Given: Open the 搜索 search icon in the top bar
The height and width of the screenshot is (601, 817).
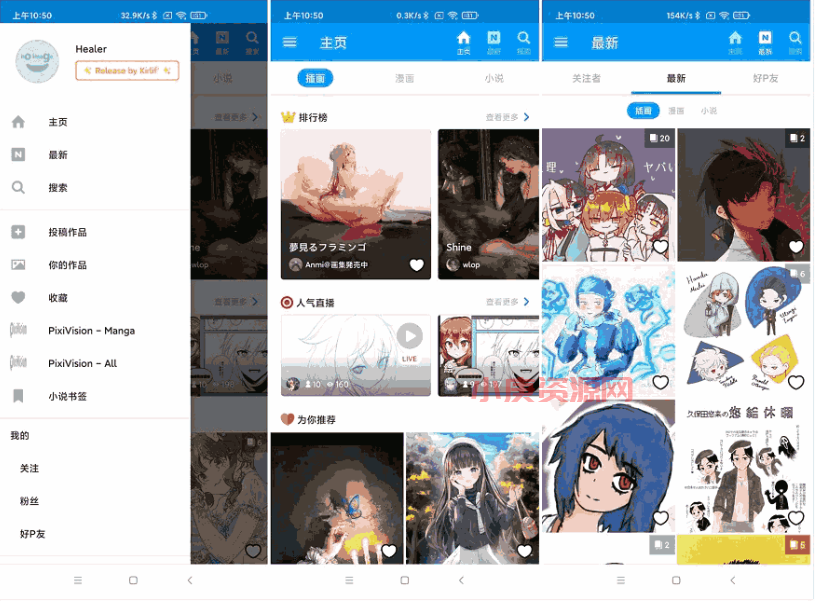Looking at the screenshot, I should [x=524, y=40].
